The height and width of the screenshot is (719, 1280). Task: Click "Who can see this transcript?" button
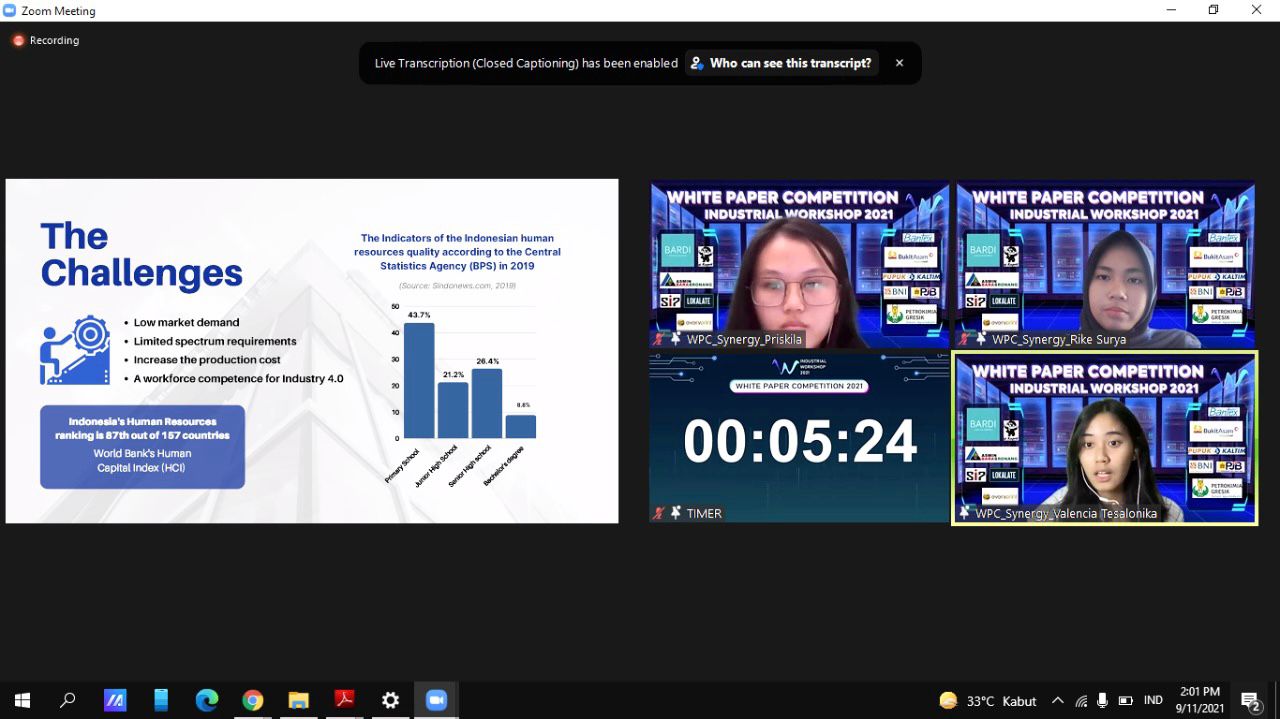781,63
